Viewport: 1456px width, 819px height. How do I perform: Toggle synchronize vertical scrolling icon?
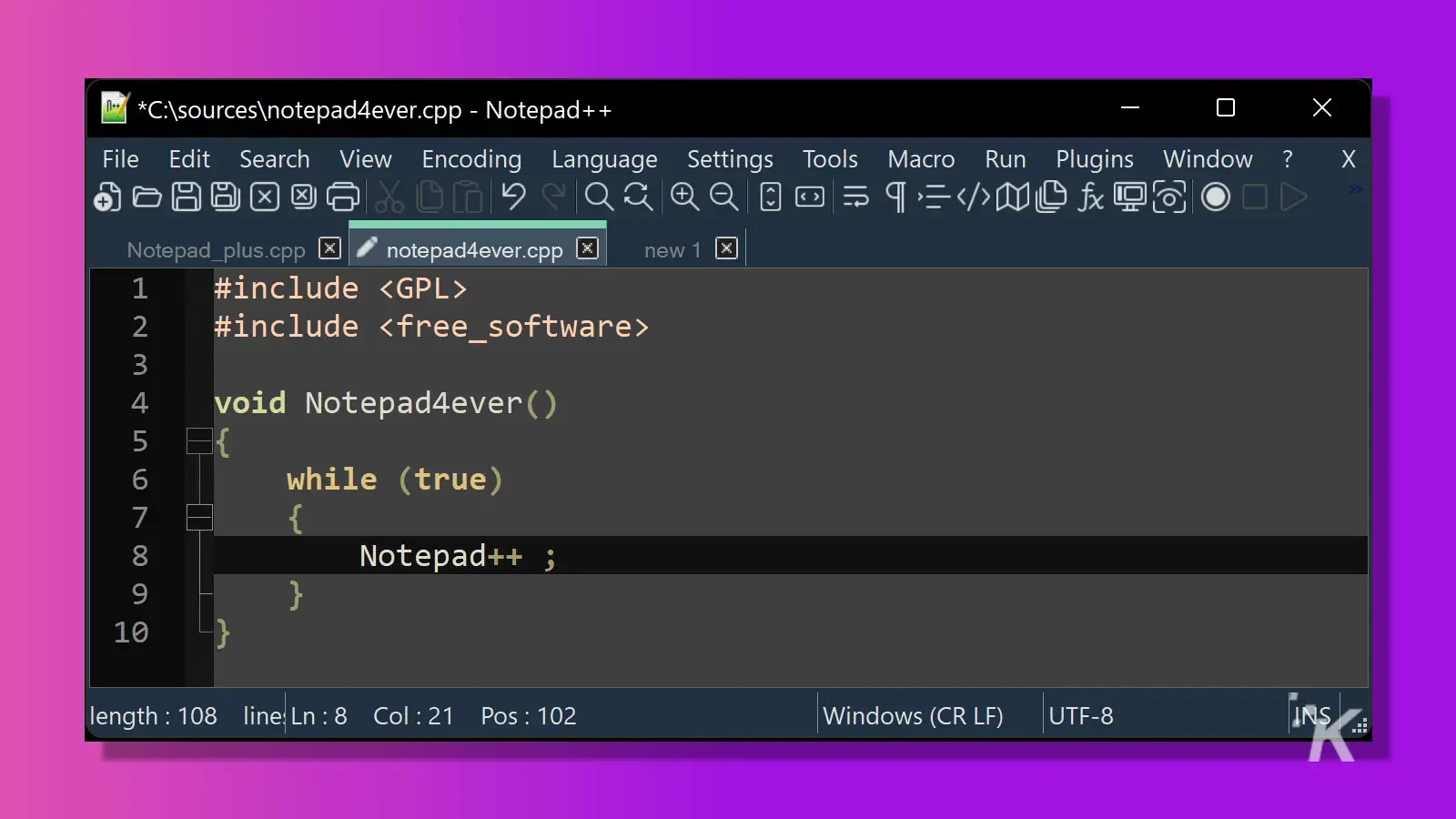[771, 197]
